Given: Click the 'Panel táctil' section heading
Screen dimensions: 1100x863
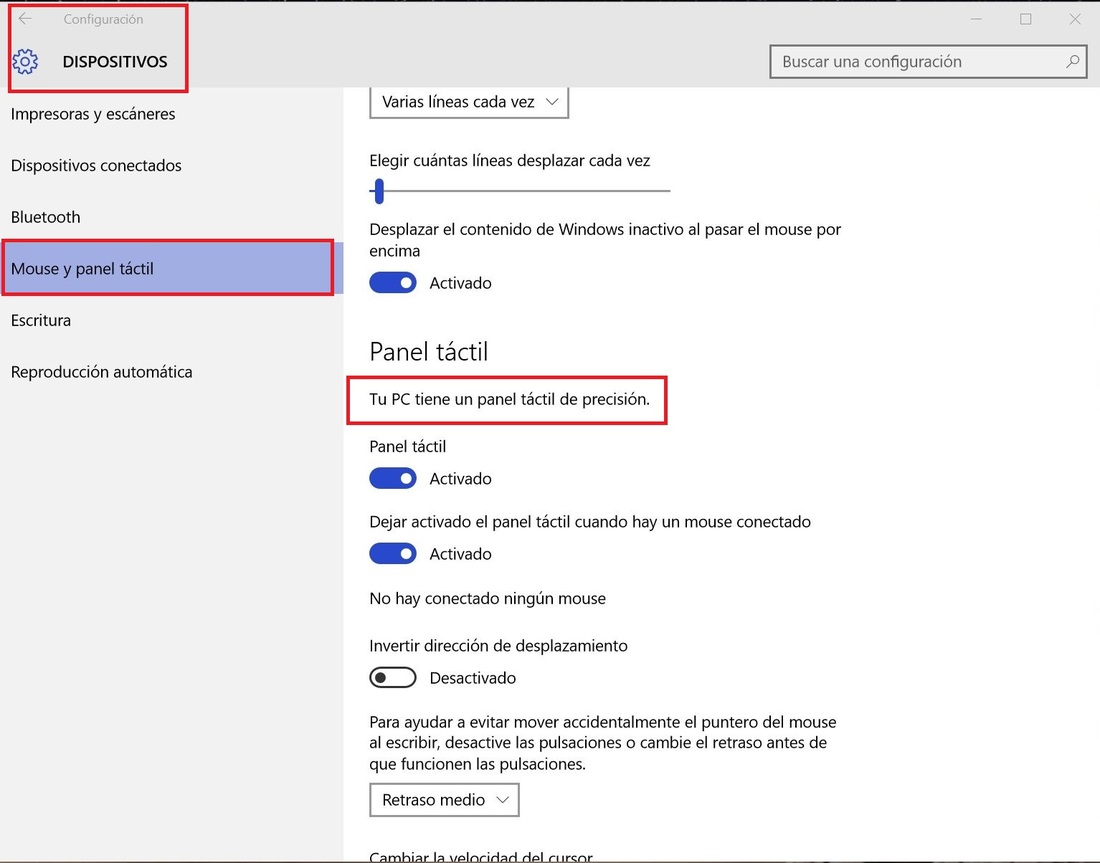Looking at the screenshot, I should [429, 352].
